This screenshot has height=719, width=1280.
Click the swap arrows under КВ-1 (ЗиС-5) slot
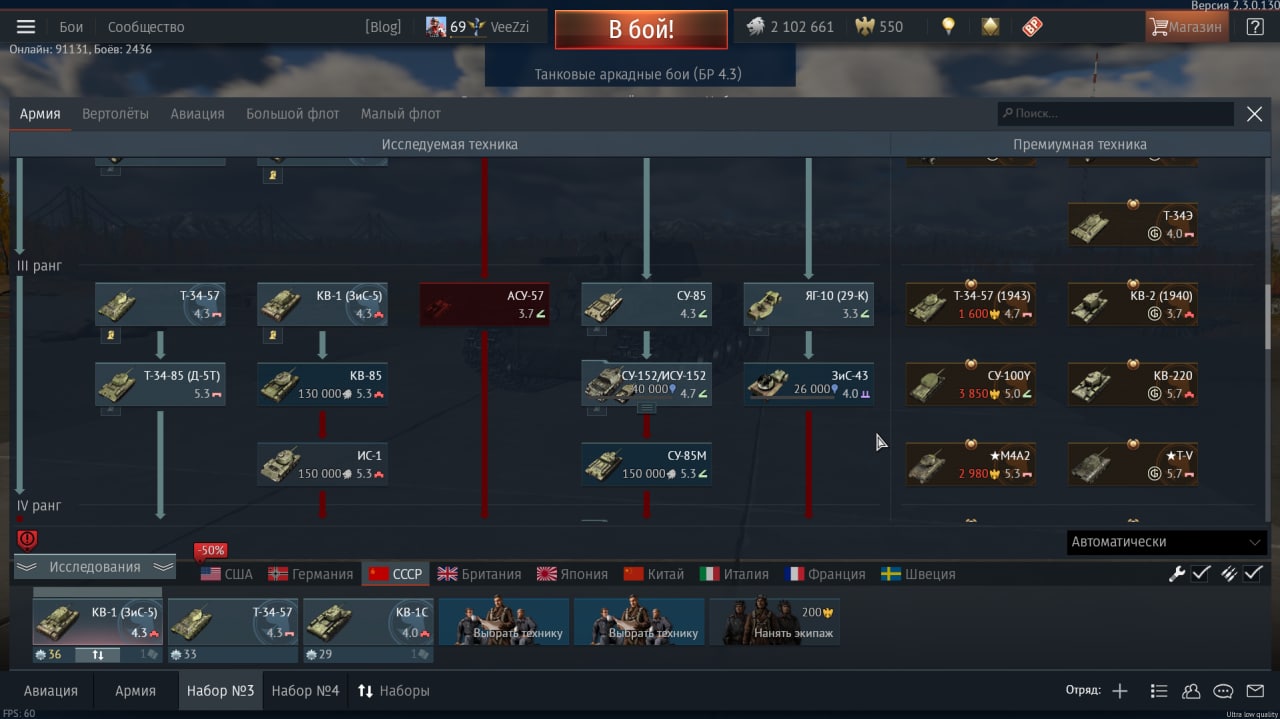98,655
